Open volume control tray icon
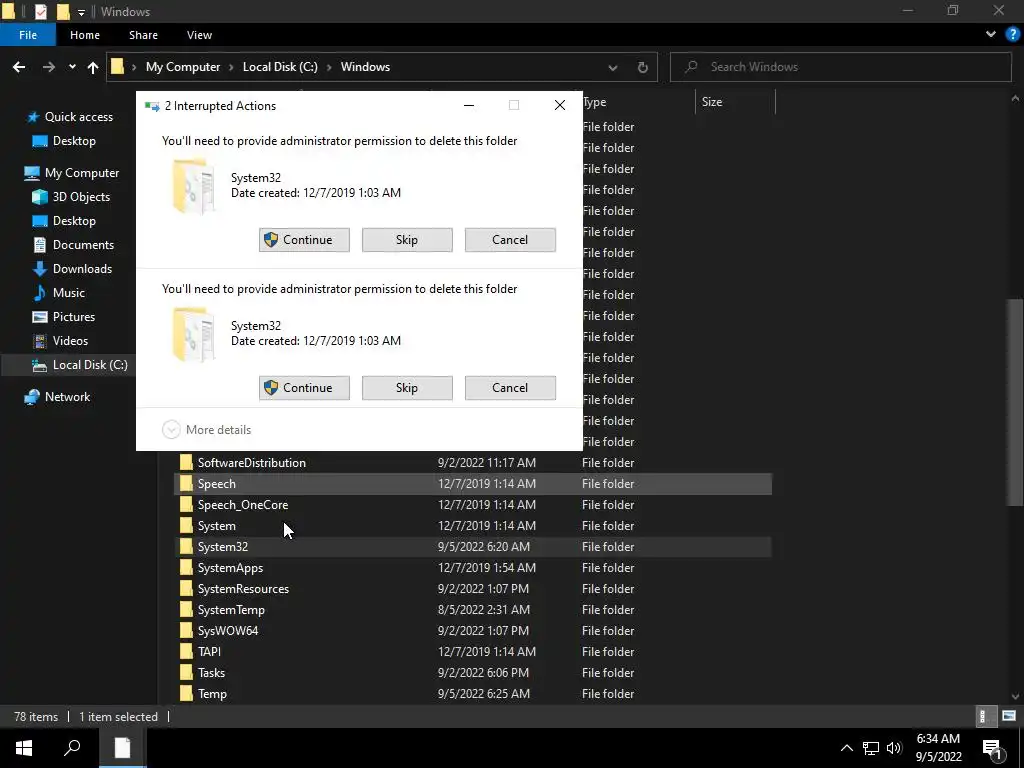 [x=894, y=748]
